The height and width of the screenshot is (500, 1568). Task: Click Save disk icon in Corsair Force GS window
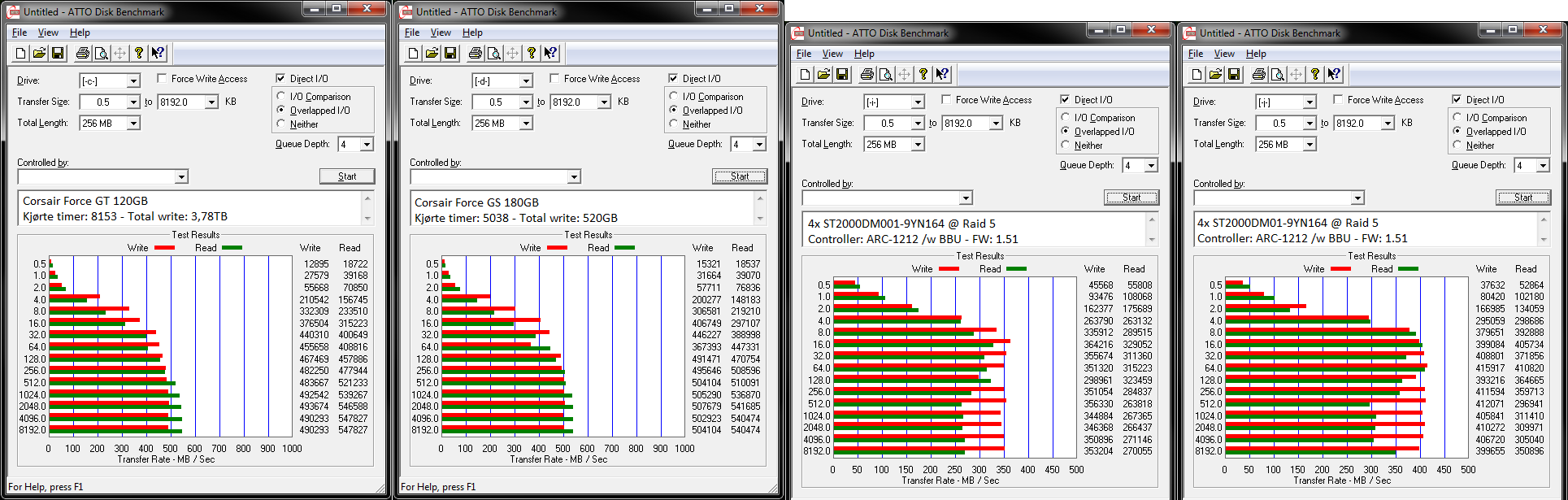click(x=450, y=54)
